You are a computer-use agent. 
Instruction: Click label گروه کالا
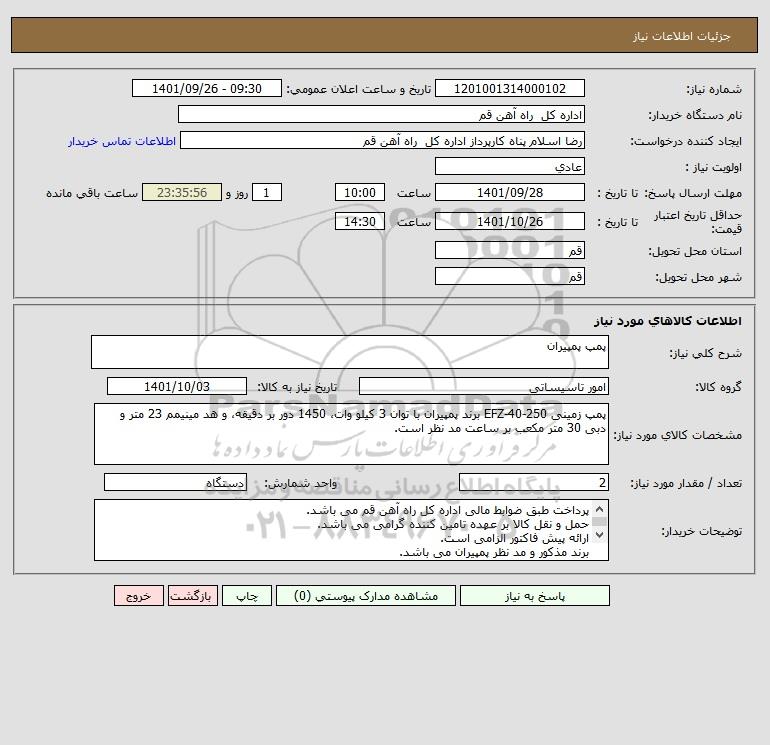pyautogui.click(x=718, y=387)
